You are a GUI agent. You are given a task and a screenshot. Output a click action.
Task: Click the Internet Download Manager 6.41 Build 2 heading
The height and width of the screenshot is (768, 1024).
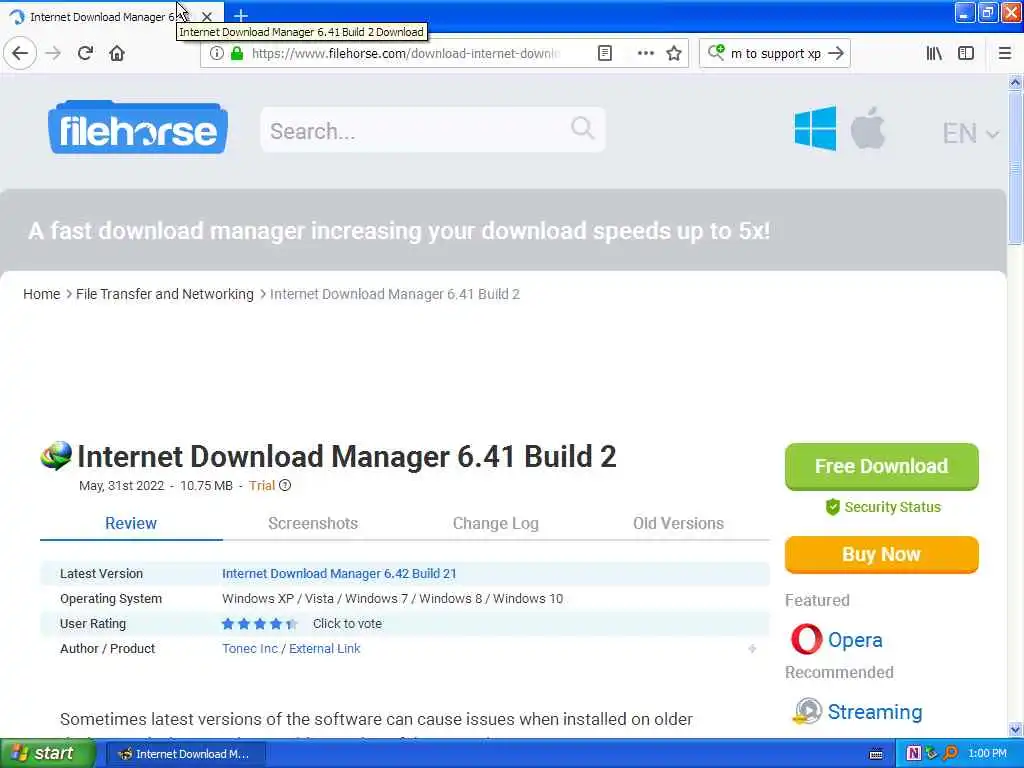347,456
